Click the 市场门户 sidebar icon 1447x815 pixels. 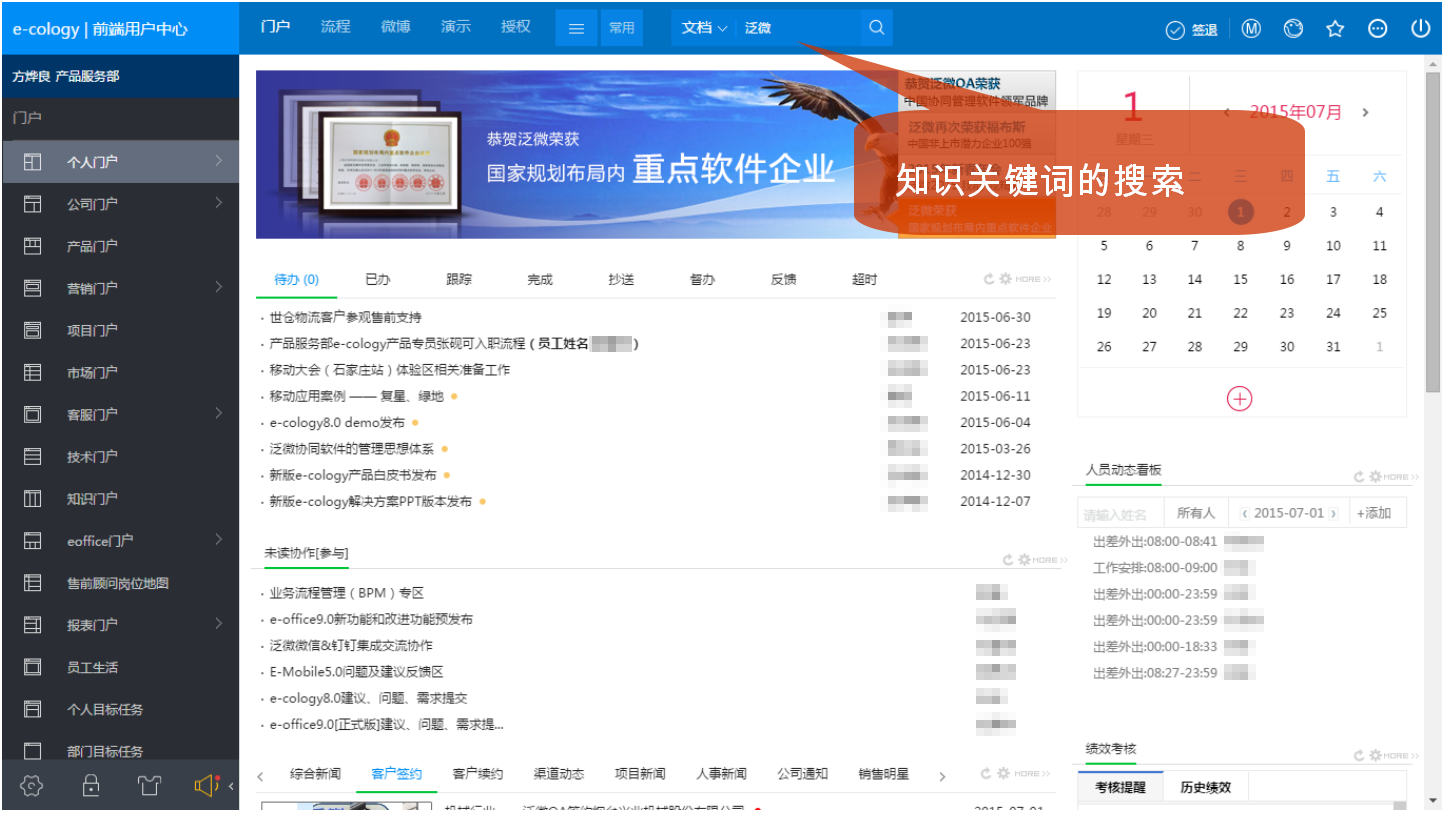click(x=32, y=372)
